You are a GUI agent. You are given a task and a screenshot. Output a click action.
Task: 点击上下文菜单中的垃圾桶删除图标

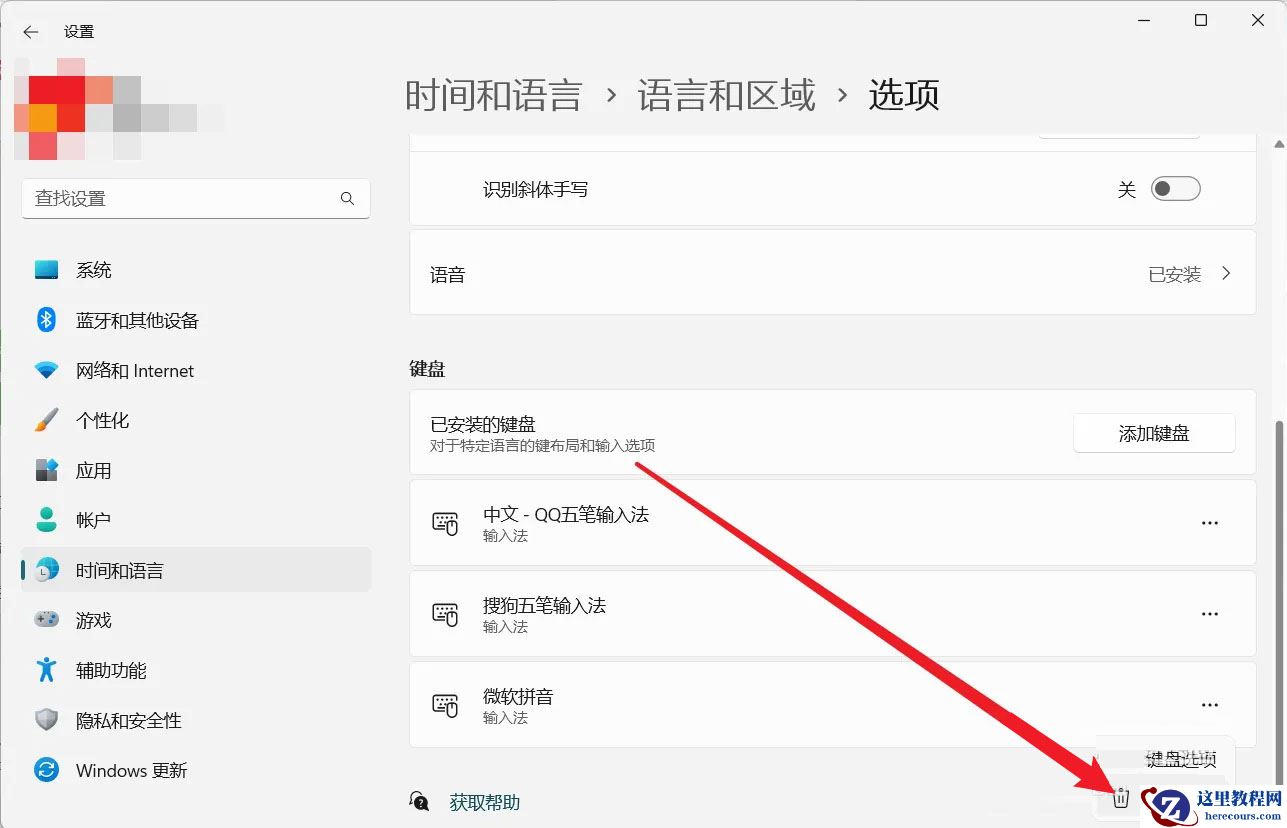[1119, 797]
